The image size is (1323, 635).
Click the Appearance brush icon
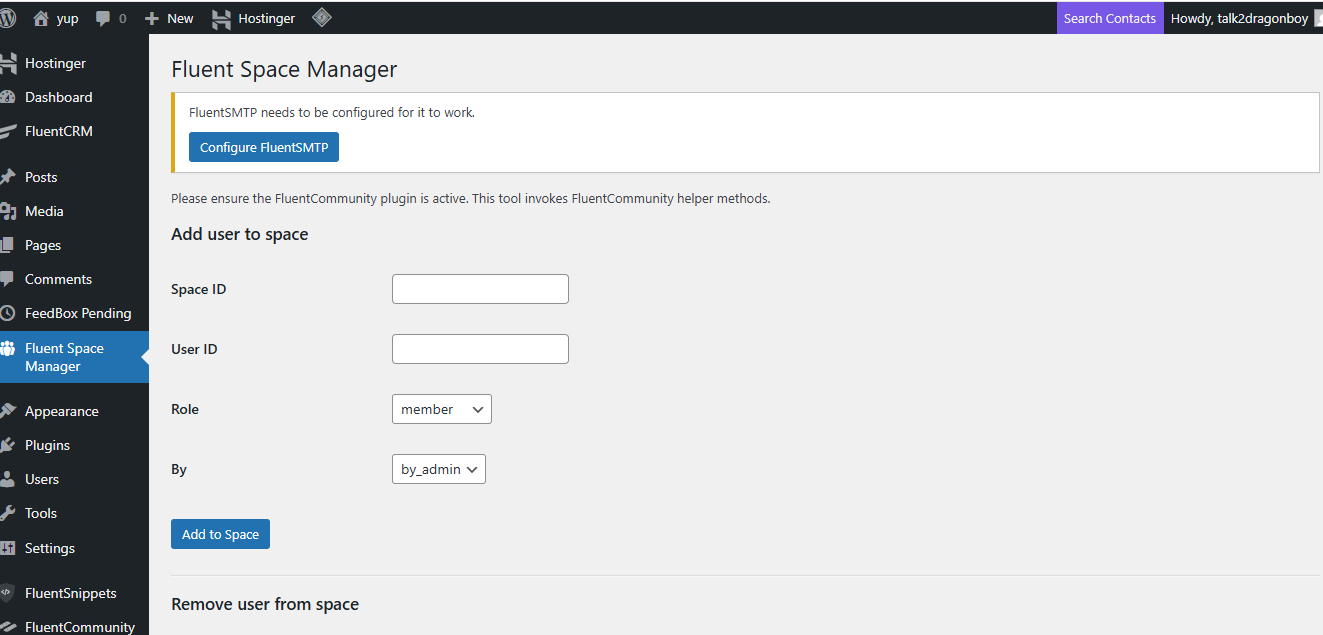pyautogui.click(x=8, y=411)
